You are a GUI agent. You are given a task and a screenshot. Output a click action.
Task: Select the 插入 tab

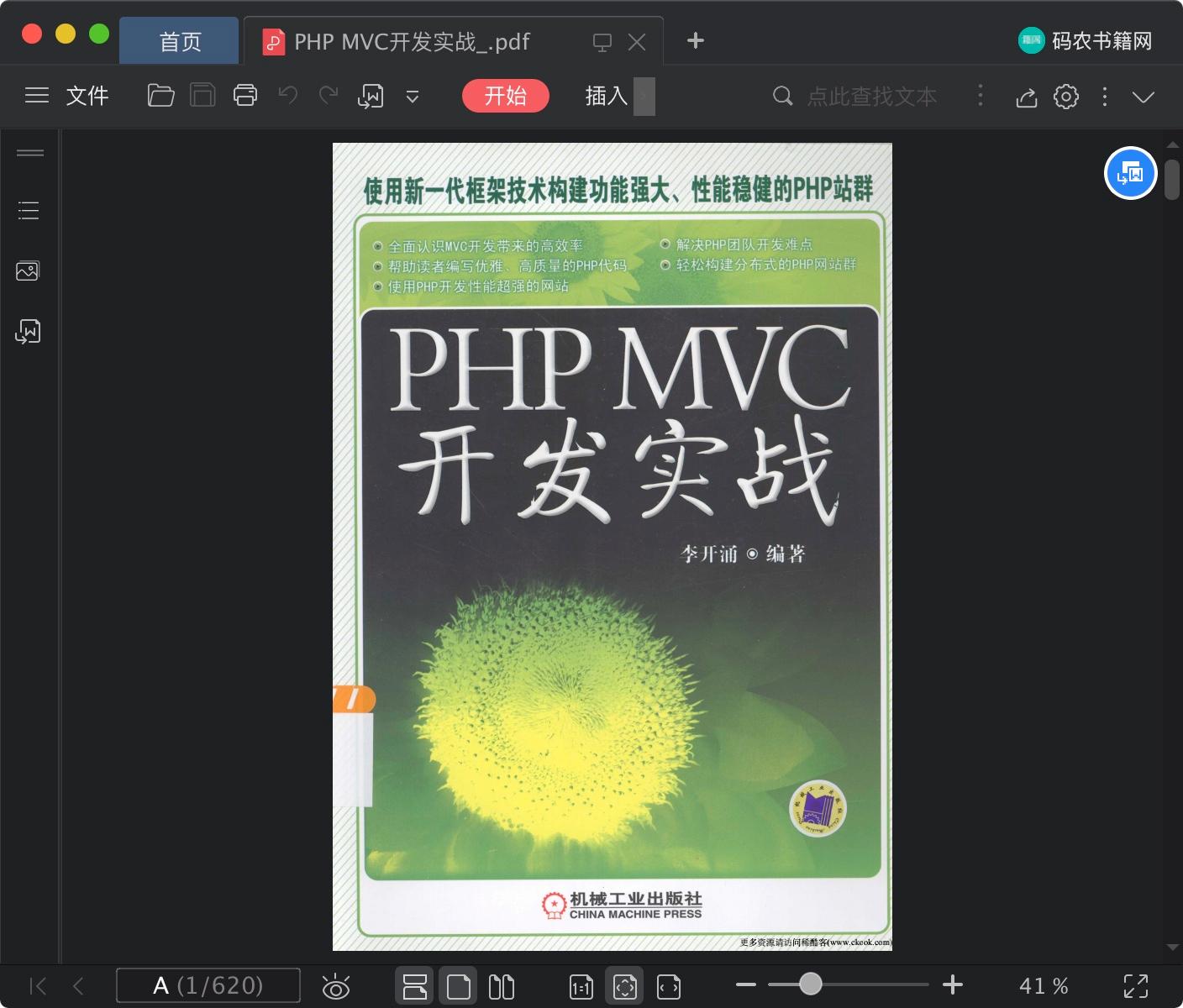(607, 96)
